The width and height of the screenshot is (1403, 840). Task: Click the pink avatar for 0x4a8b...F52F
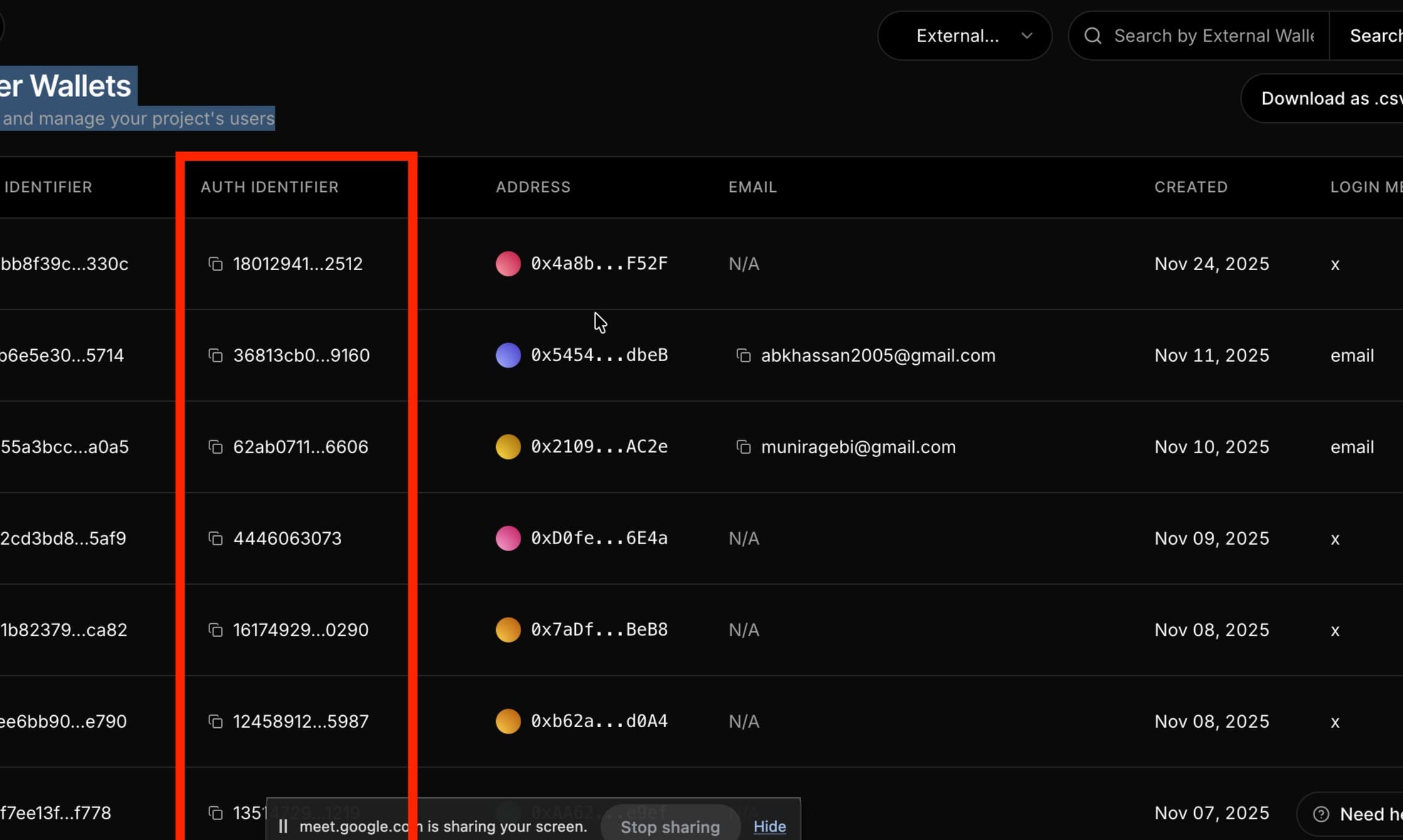pyautogui.click(x=508, y=264)
